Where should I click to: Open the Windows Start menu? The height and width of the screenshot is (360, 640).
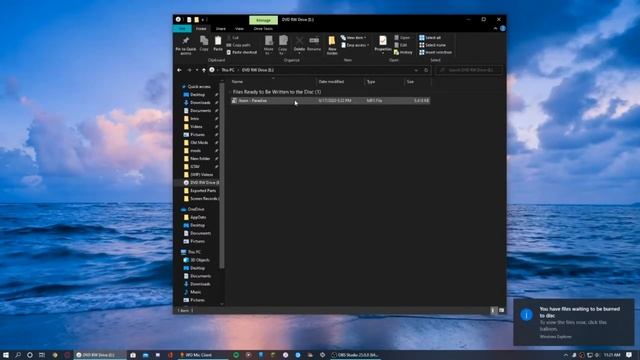[x=6, y=355]
